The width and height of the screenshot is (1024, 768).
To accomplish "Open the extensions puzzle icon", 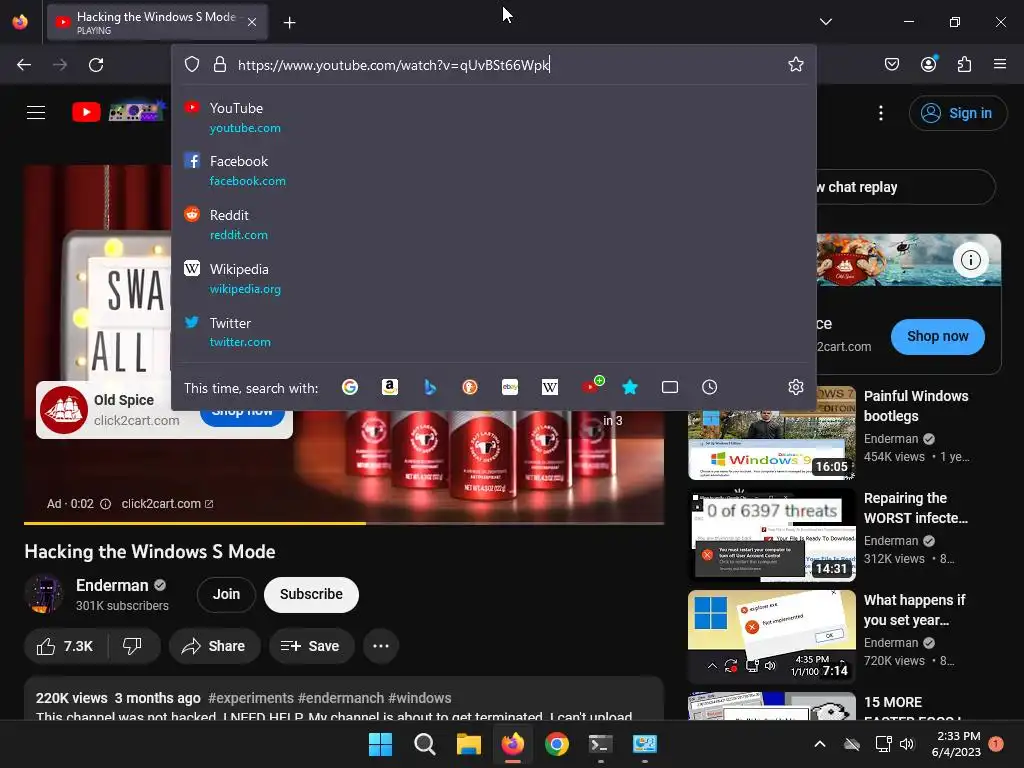I will point(965,64).
